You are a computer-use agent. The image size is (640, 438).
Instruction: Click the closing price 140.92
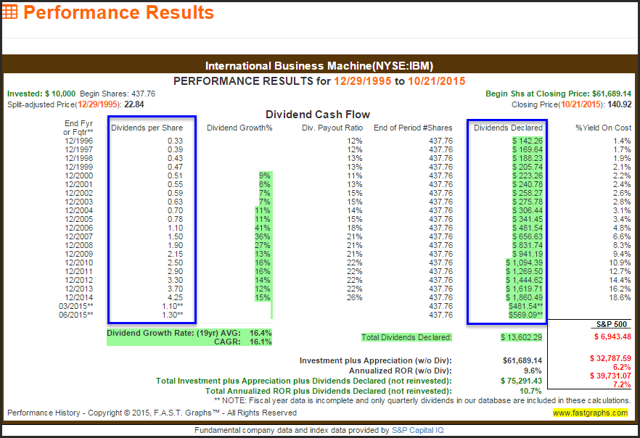620,104
